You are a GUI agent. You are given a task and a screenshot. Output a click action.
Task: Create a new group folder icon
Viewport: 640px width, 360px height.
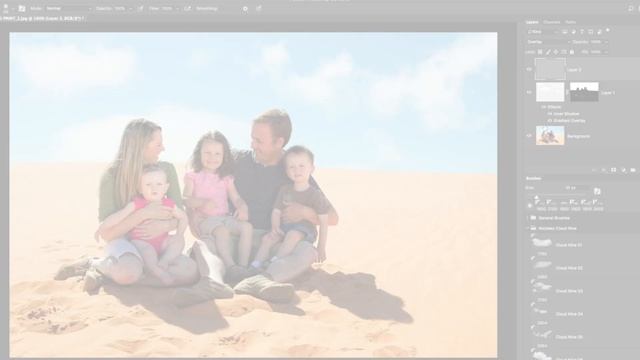click(633, 170)
